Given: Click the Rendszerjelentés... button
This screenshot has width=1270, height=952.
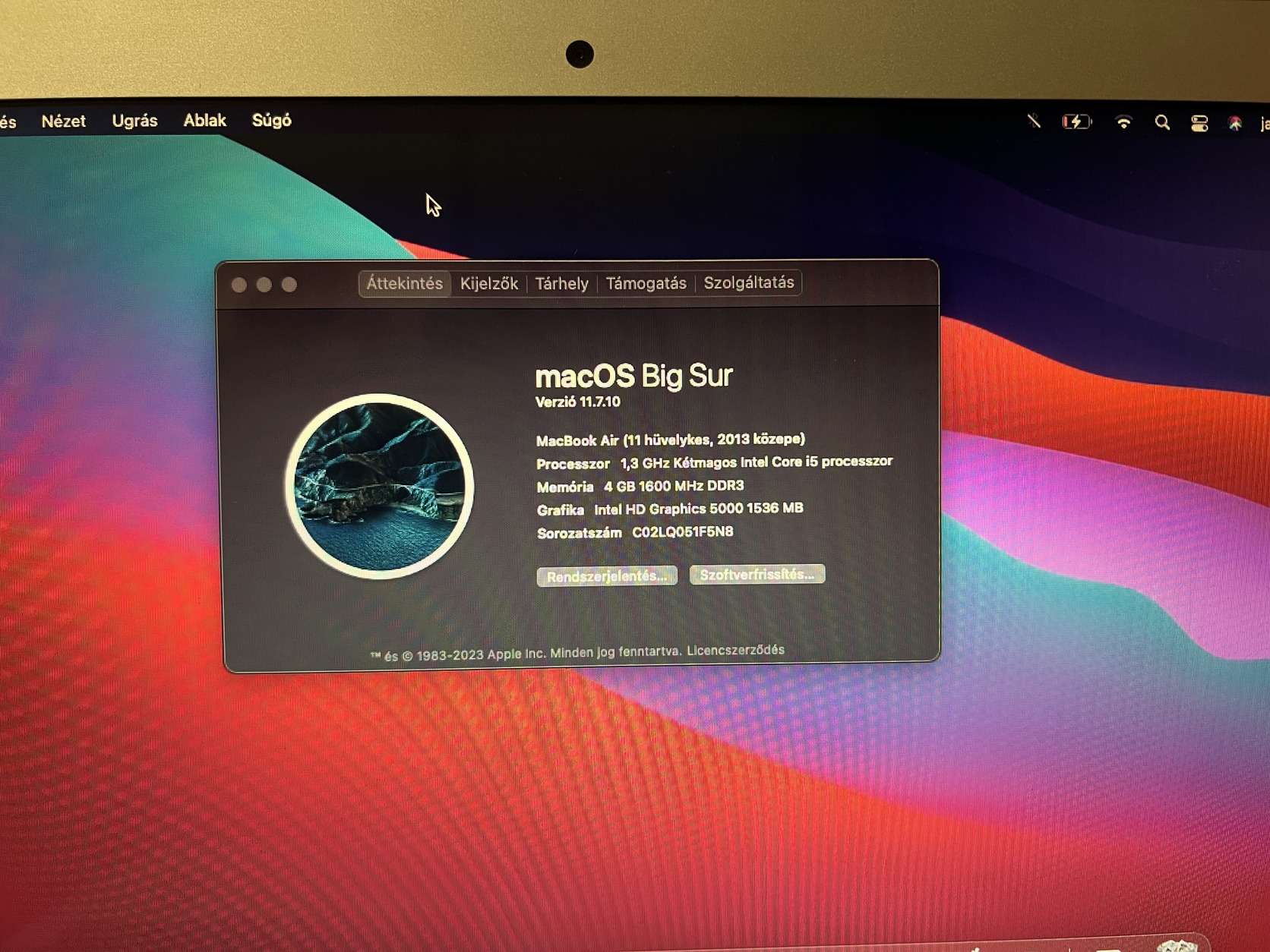Looking at the screenshot, I should pos(607,576).
